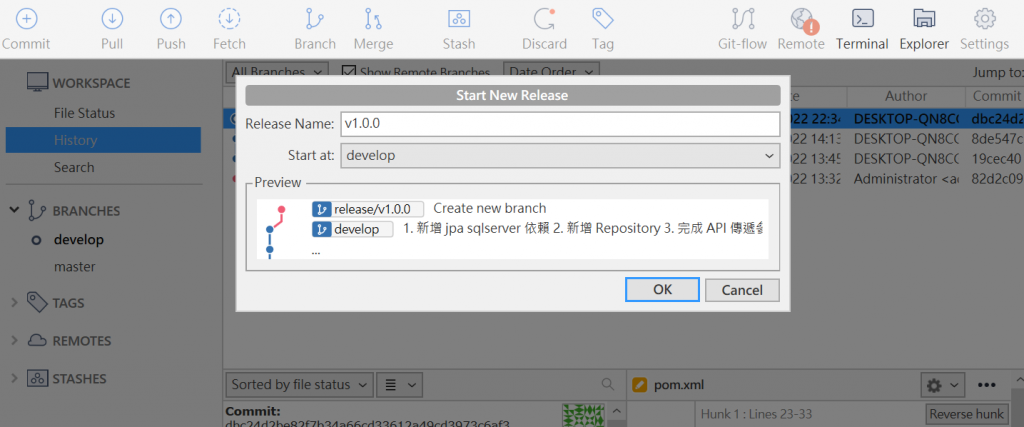Viewport: 1024px width, 427px height.
Task: Expand the STASHES section
Action: [x=14, y=379]
